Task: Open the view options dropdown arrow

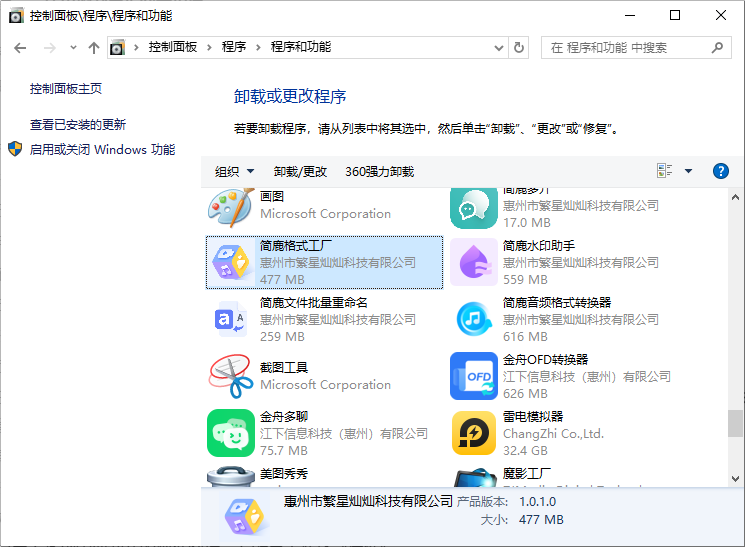Action: [x=688, y=171]
